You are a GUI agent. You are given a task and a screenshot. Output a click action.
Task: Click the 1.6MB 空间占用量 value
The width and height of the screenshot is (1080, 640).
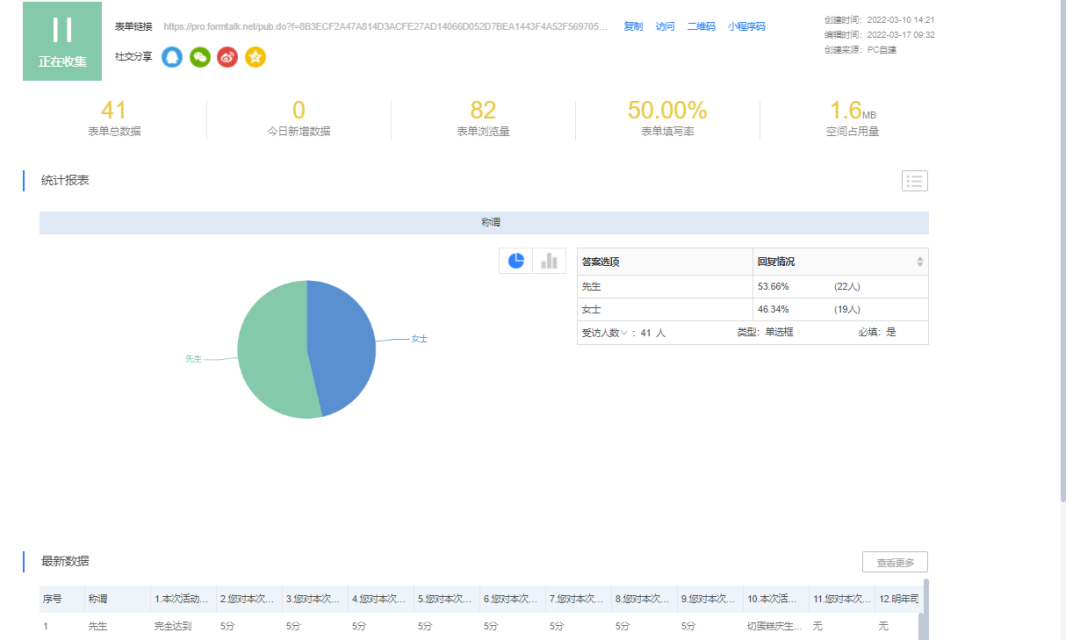pos(853,110)
